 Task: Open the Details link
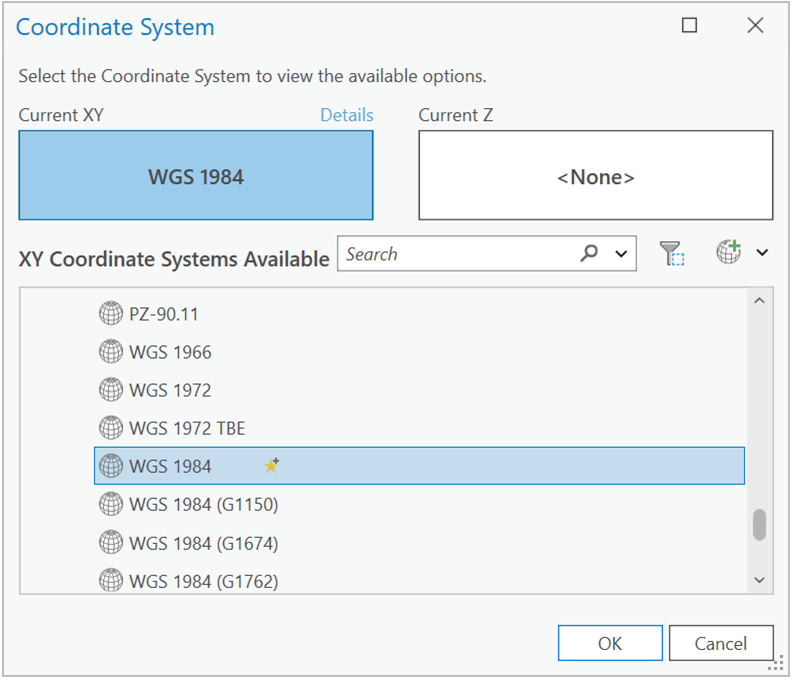click(346, 115)
